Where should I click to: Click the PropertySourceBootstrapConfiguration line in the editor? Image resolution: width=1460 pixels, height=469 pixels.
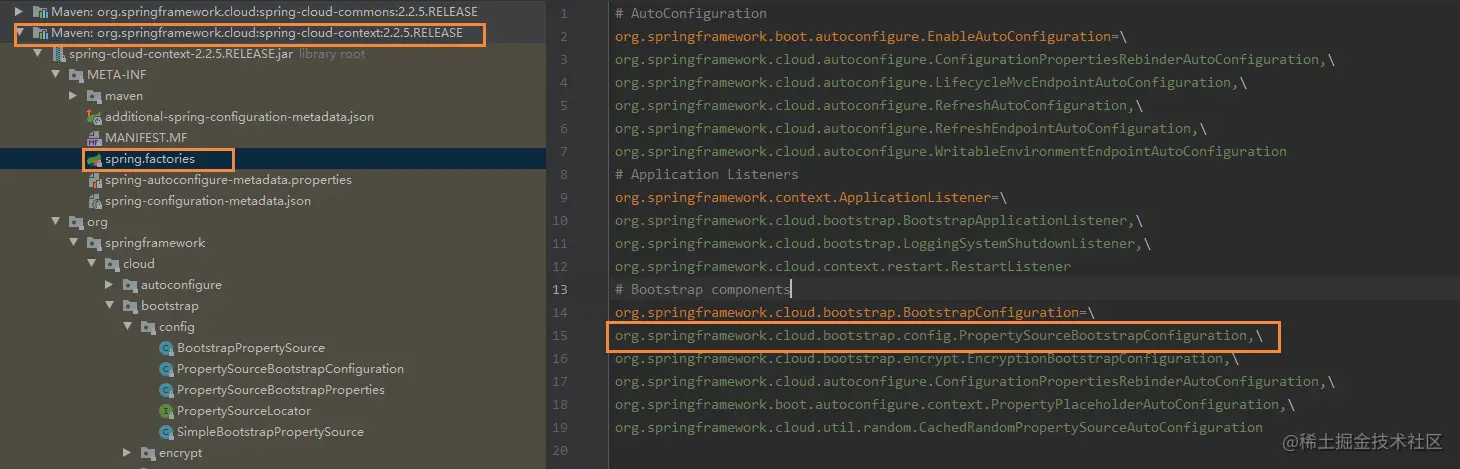(939, 336)
